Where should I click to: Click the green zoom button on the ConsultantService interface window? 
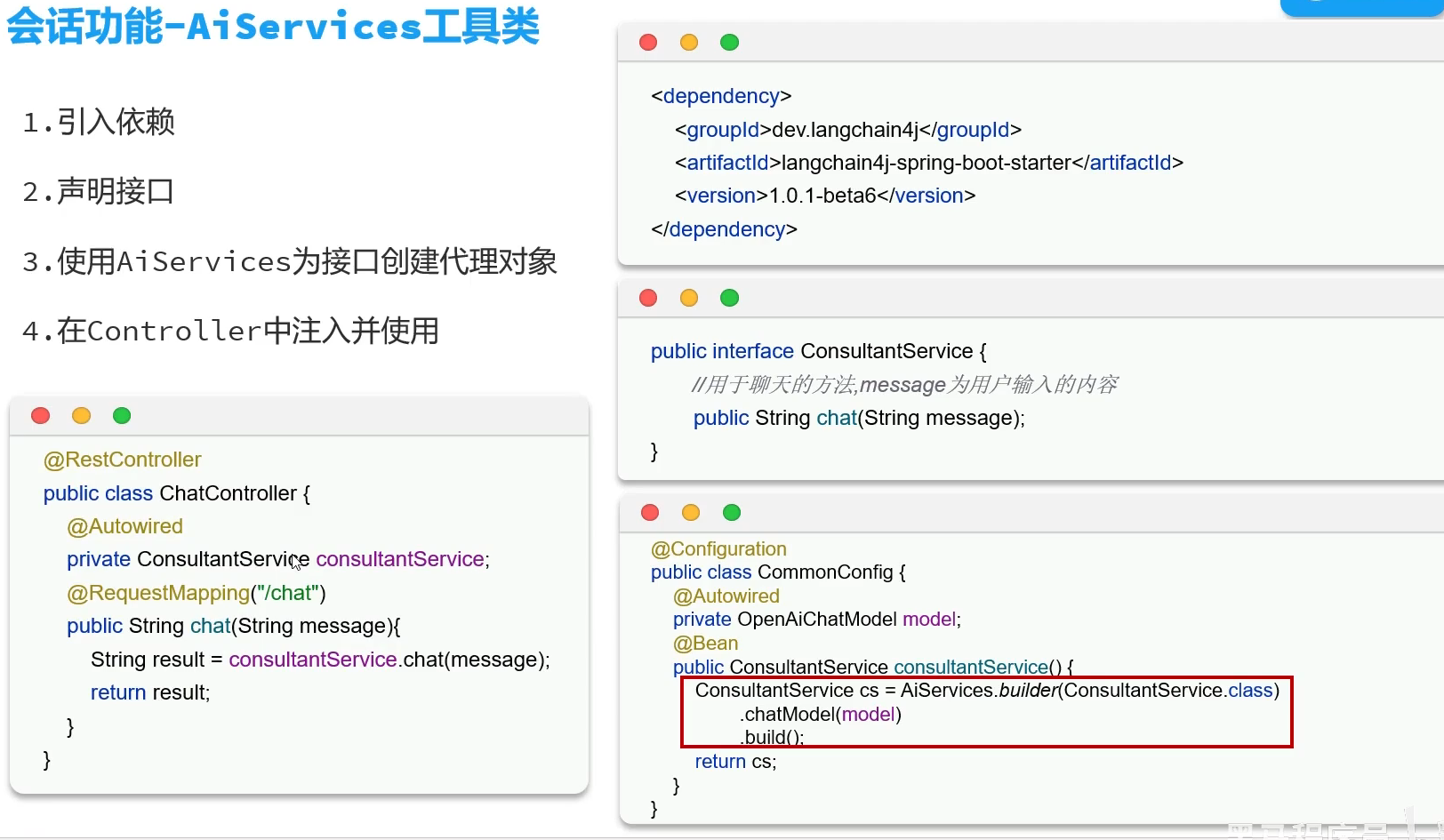tap(729, 298)
